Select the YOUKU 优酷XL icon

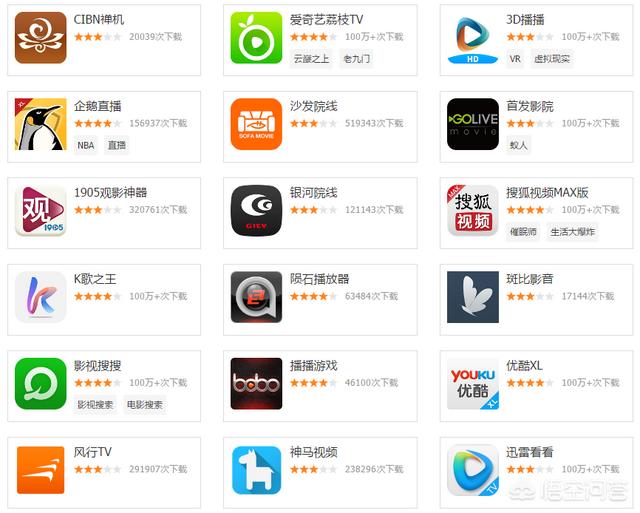tap(473, 384)
